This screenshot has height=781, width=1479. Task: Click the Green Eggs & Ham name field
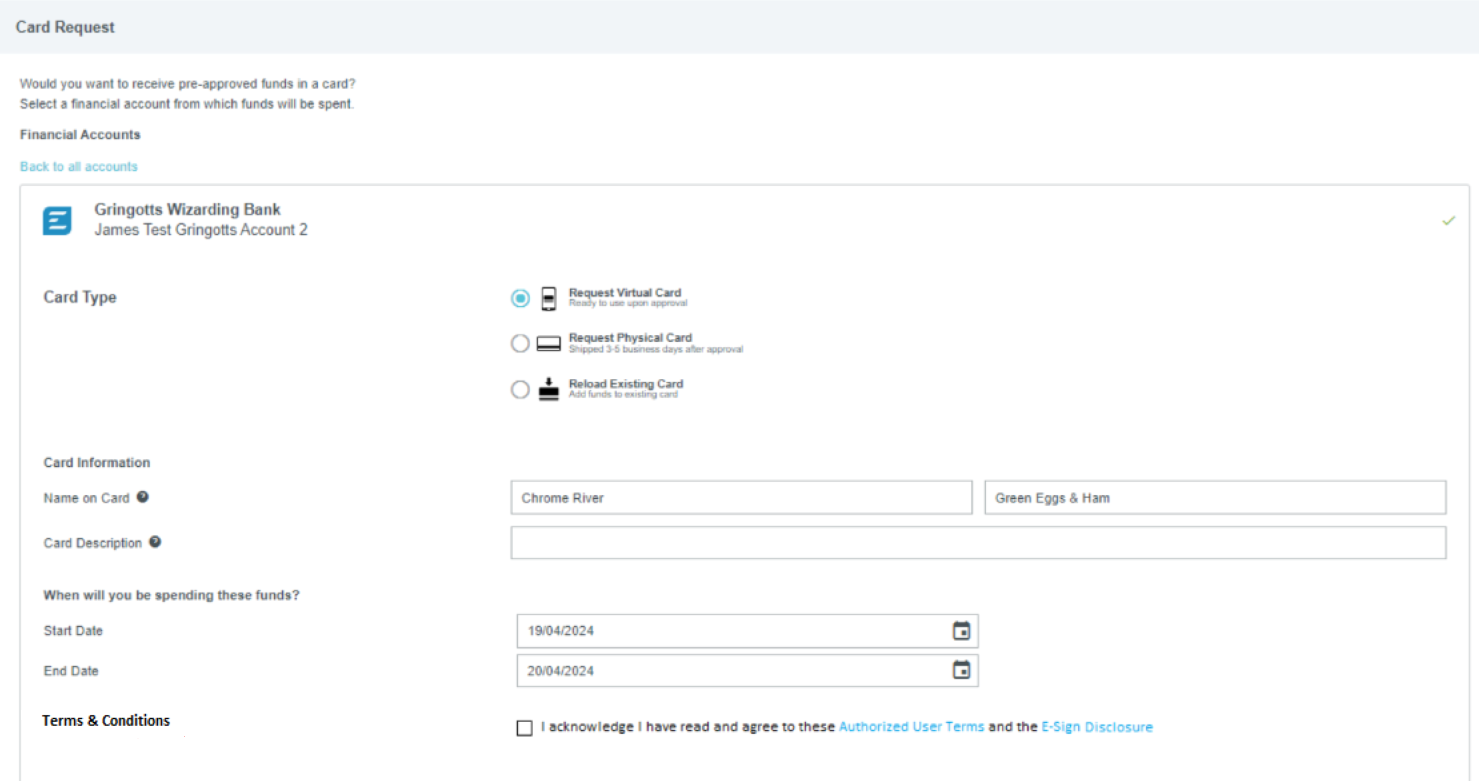(1214, 498)
